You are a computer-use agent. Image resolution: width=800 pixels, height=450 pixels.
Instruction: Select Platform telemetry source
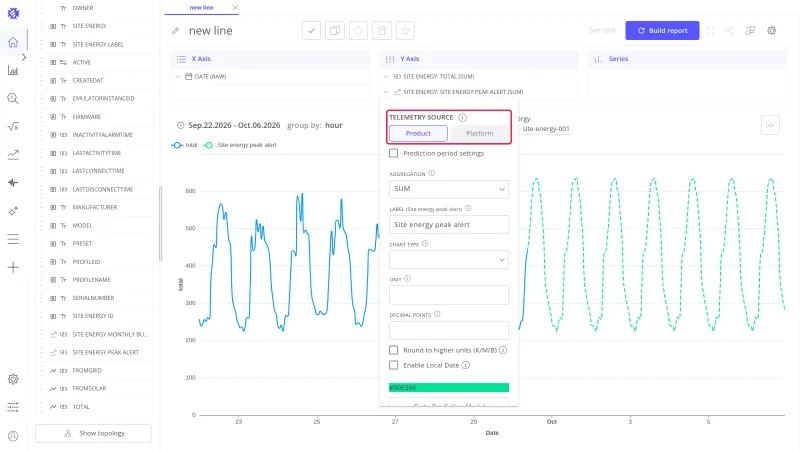click(480, 133)
